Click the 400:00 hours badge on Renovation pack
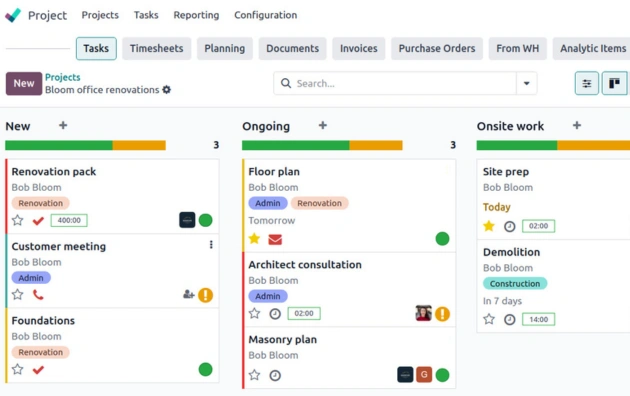 click(x=69, y=220)
